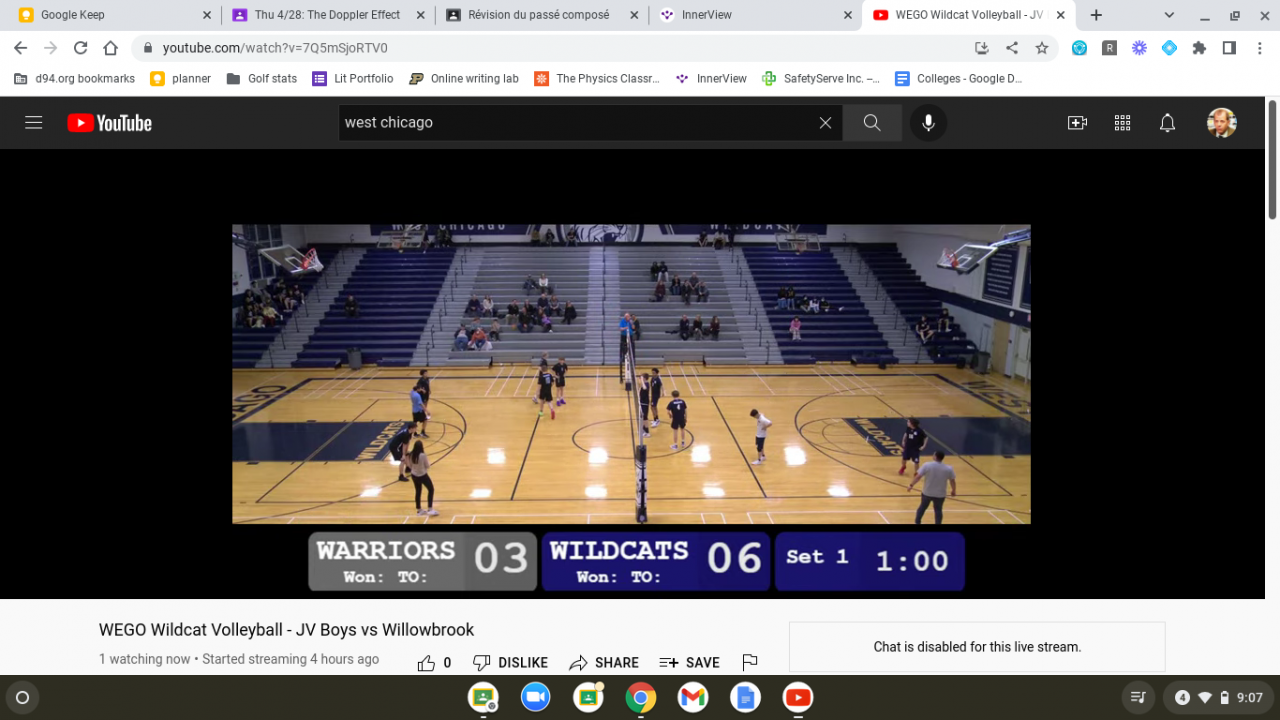Report the video with the flag icon

pyautogui.click(x=750, y=662)
